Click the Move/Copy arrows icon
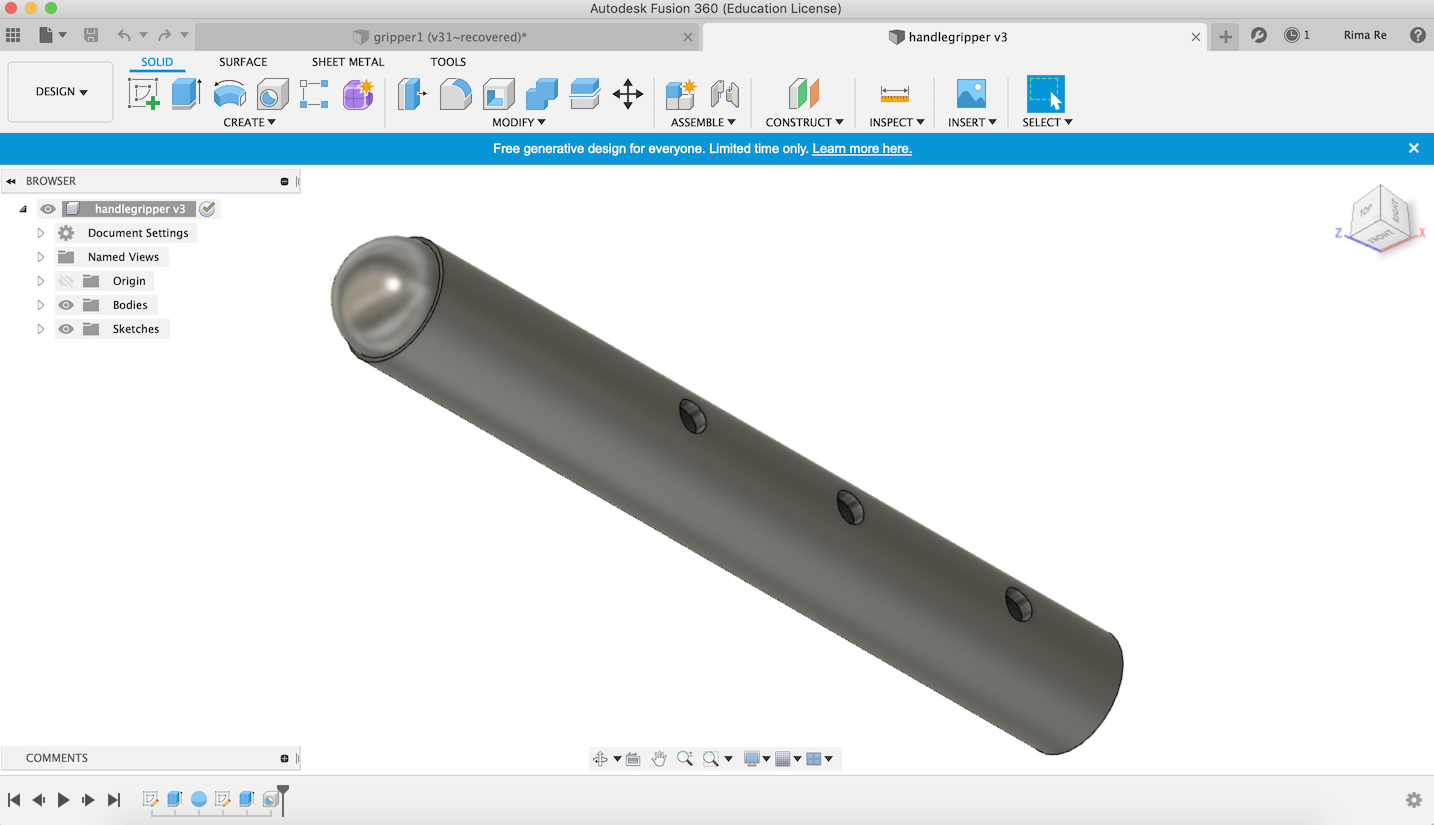Screen dimensions: 1434x825 (x=627, y=94)
